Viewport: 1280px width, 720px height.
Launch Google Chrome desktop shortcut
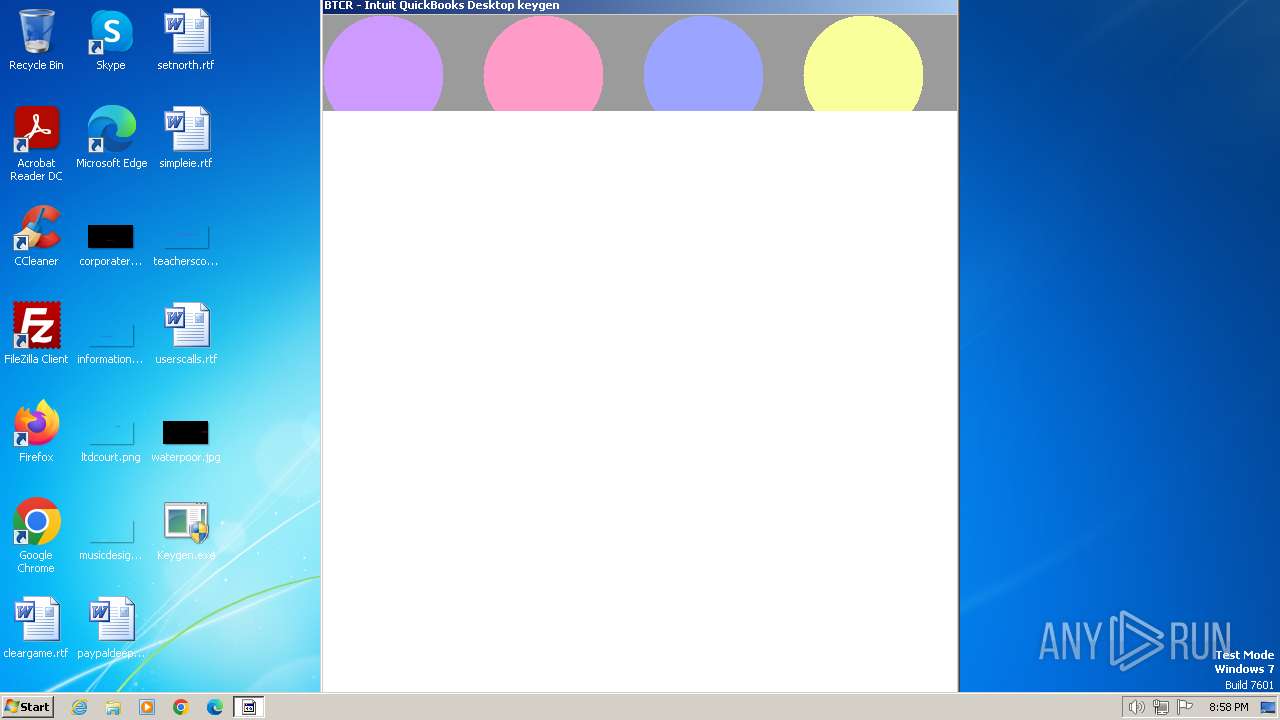click(x=36, y=536)
